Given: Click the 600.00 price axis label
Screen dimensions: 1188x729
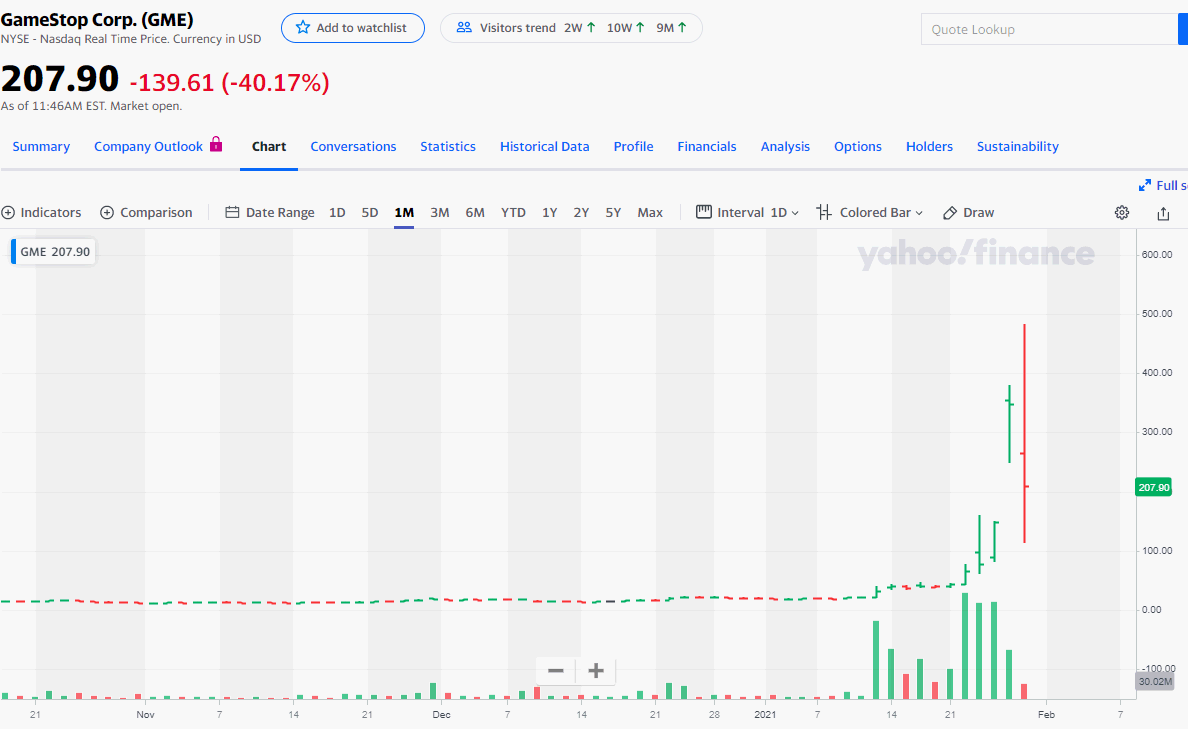Looking at the screenshot, I should (x=1157, y=255).
